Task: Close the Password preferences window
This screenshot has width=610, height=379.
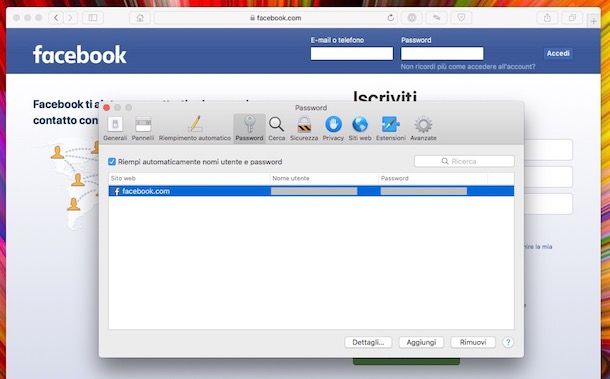Action: (107, 108)
